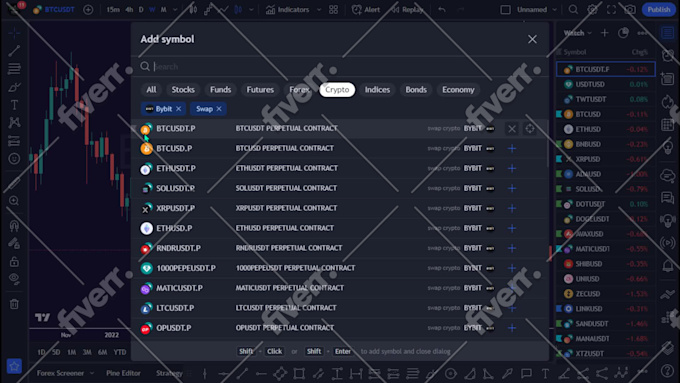Remove the Swap filter chip
This screenshot has width=680, height=383.
tap(219, 109)
